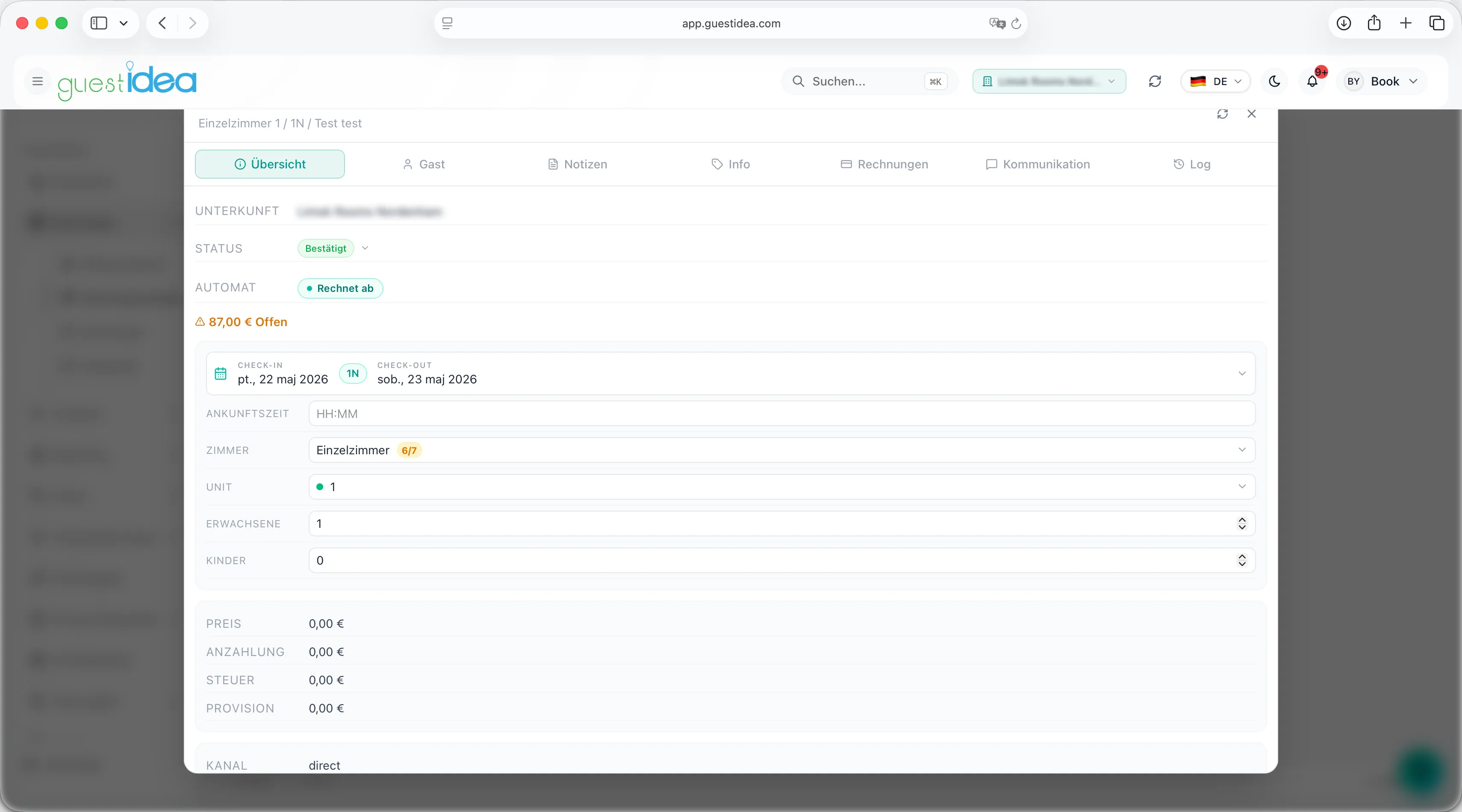Toggle dark mode moon icon

pos(1274,81)
